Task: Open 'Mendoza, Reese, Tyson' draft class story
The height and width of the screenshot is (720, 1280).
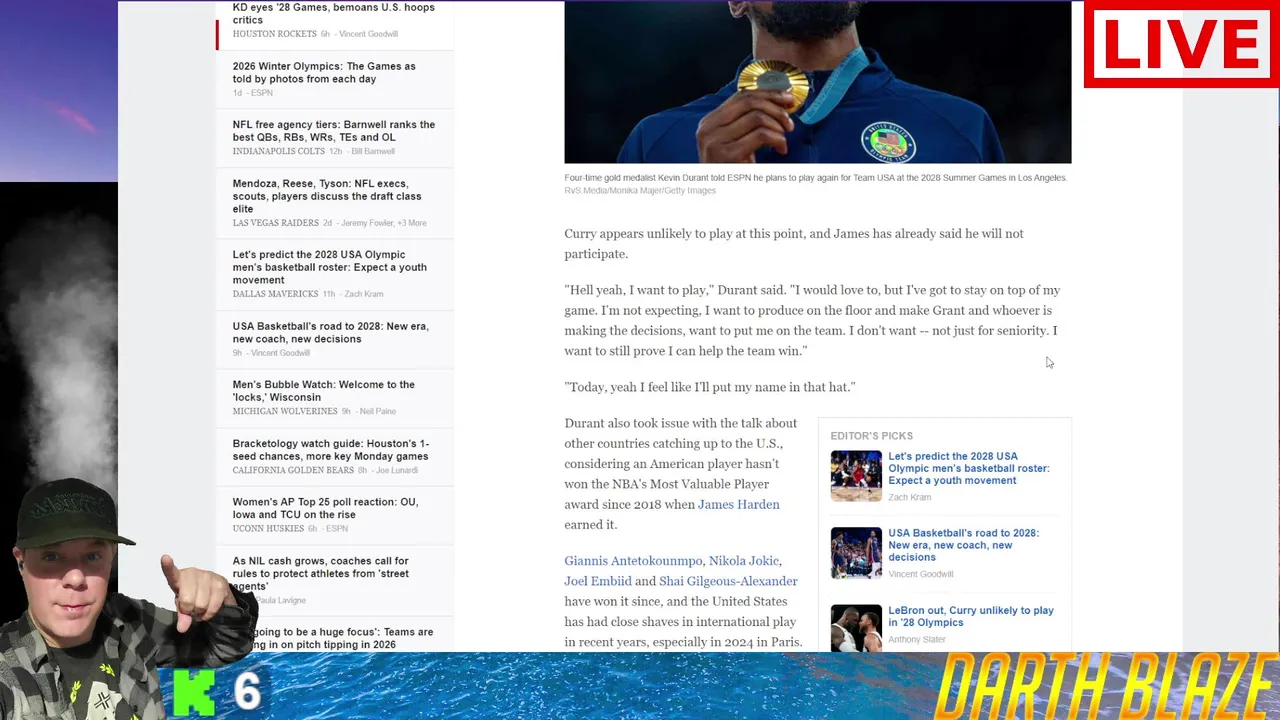Action: pyautogui.click(x=327, y=196)
